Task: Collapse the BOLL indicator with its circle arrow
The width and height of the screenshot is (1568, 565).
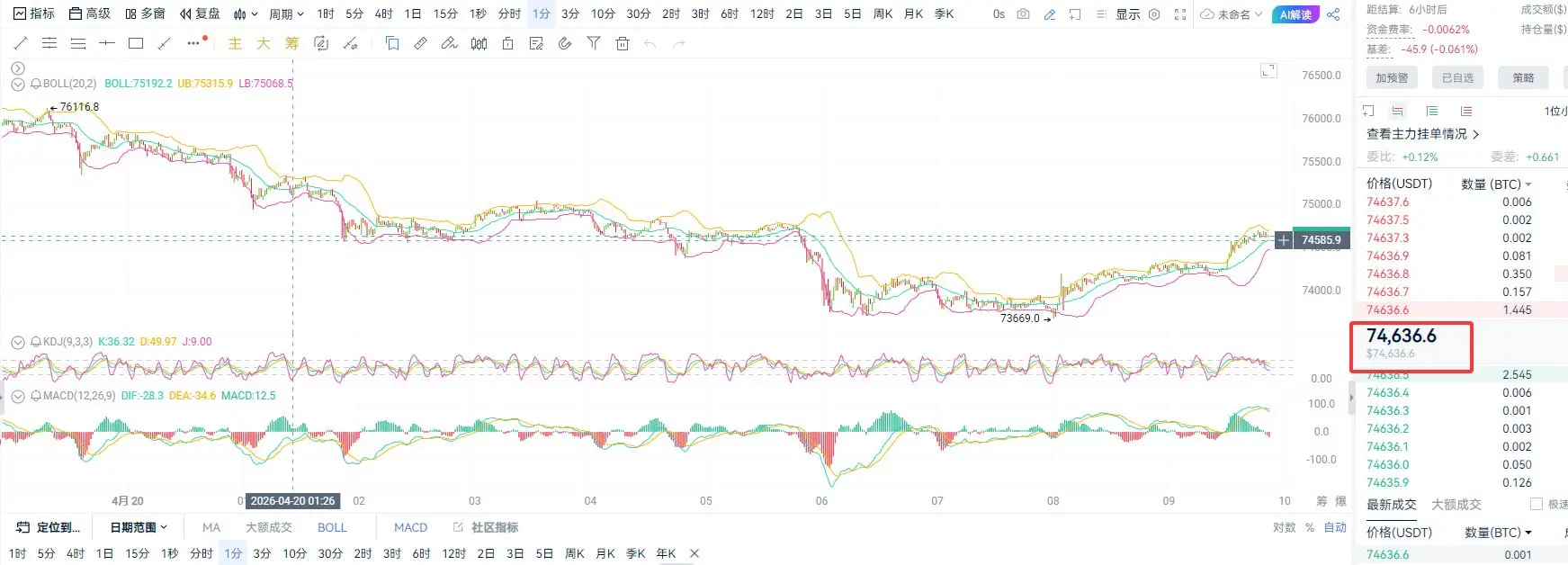Action: [x=17, y=84]
